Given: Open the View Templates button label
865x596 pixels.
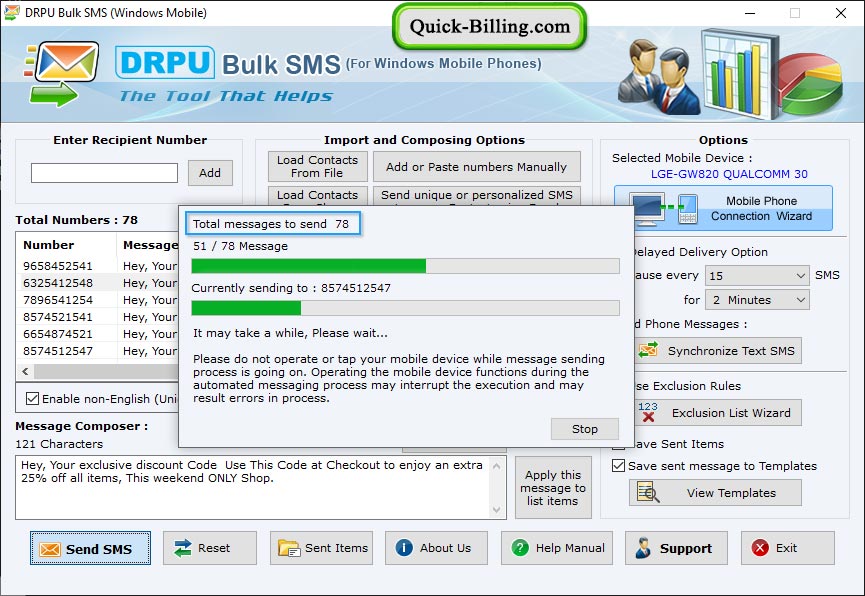Looking at the screenshot, I should point(731,493).
